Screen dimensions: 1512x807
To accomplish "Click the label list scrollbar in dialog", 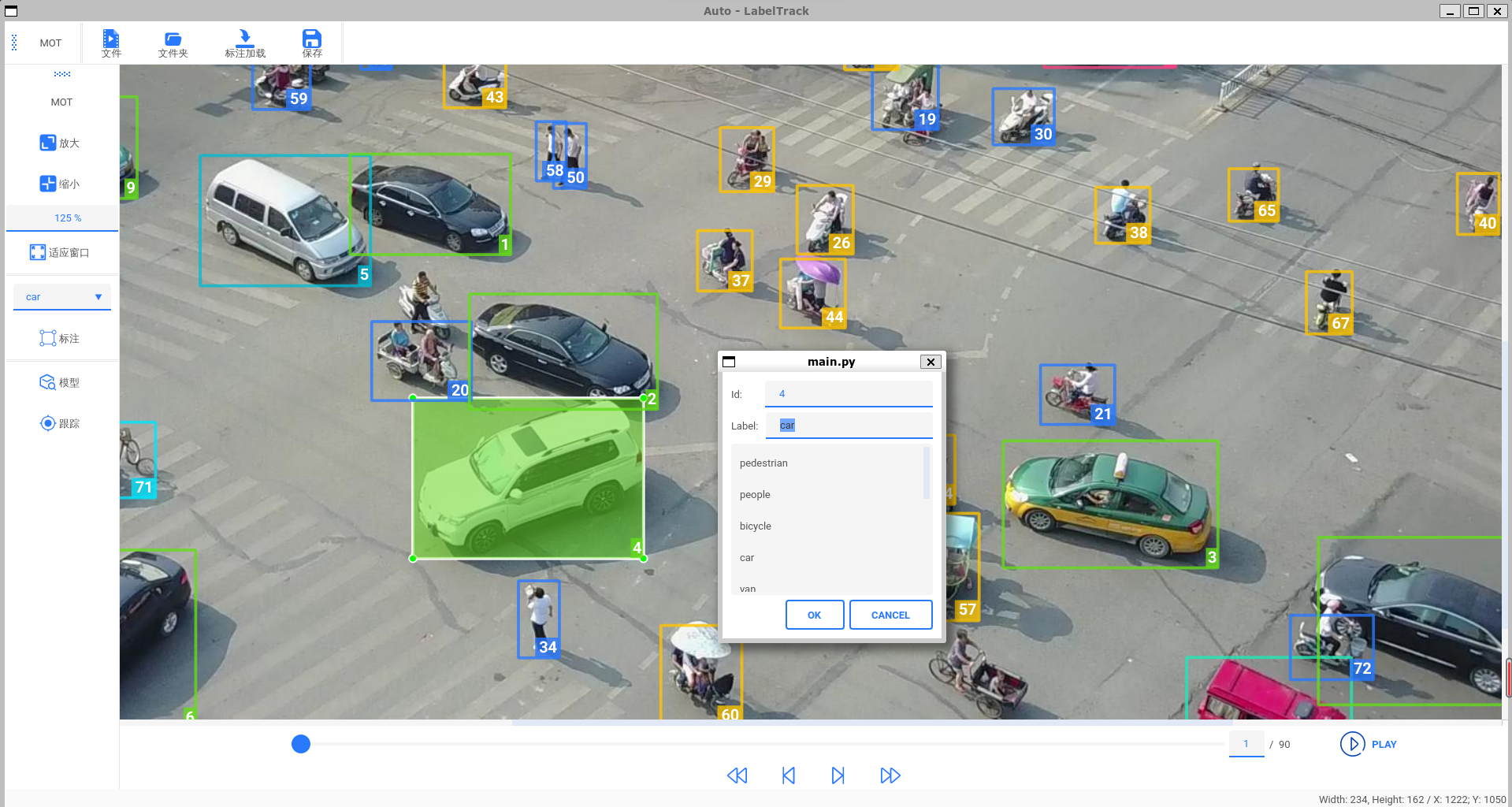I will tap(927, 473).
